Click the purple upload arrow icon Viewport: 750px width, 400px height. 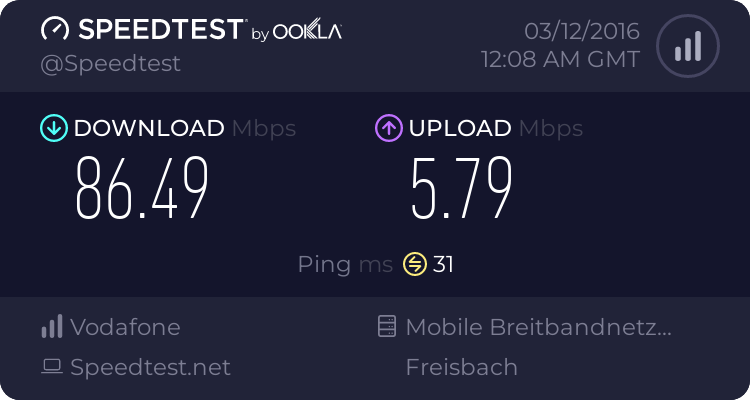389,128
